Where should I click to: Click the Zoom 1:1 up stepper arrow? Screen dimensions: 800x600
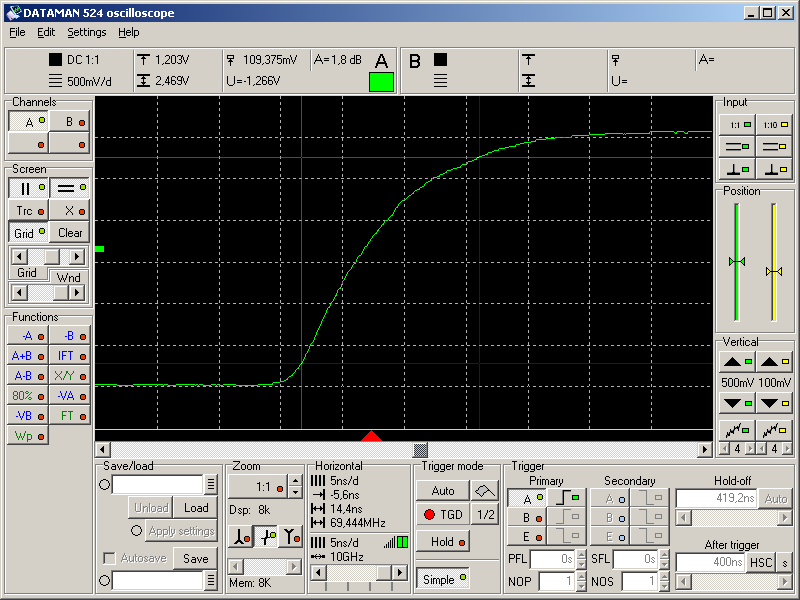297,482
